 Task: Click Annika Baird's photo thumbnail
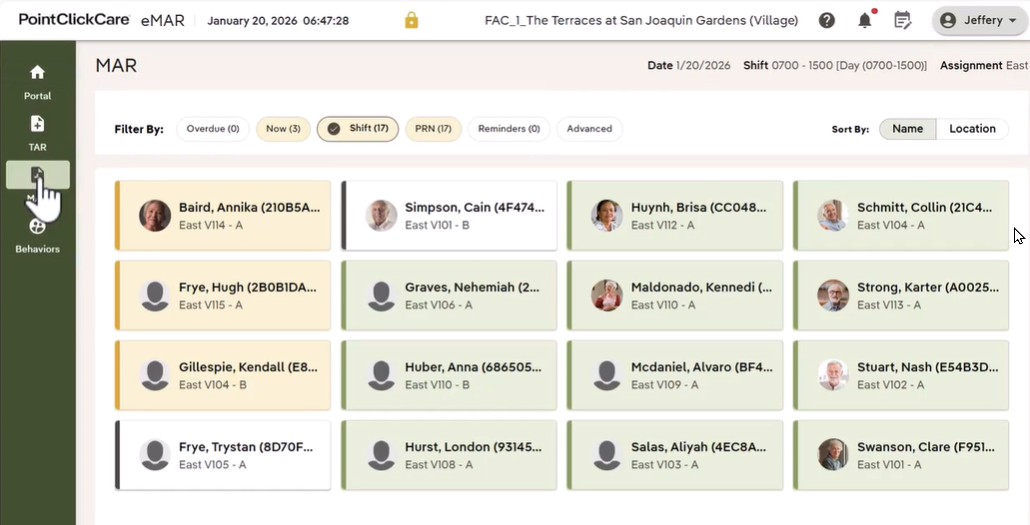(155, 216)
